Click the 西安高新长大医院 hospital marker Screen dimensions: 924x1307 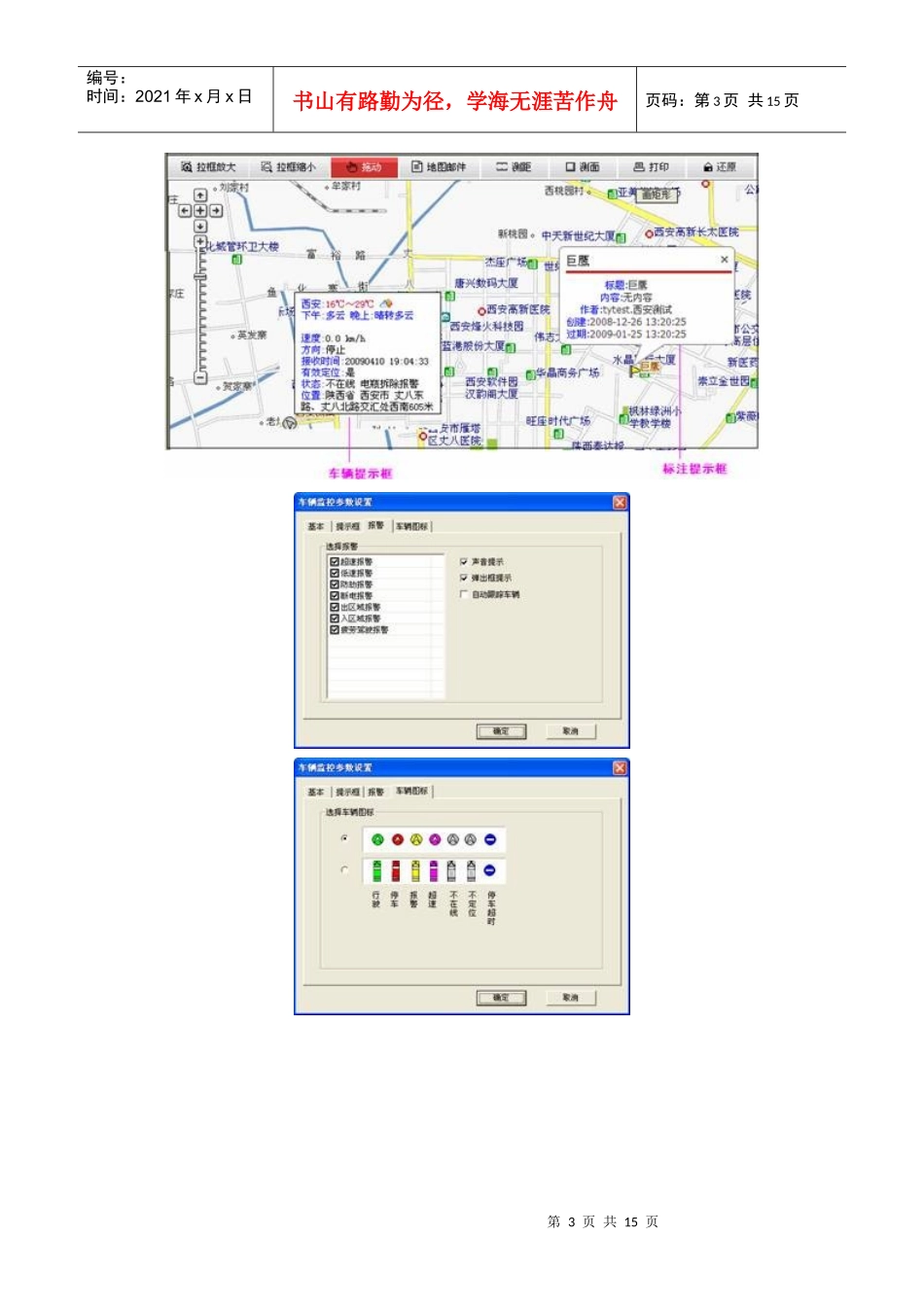[x=649, y=233]
